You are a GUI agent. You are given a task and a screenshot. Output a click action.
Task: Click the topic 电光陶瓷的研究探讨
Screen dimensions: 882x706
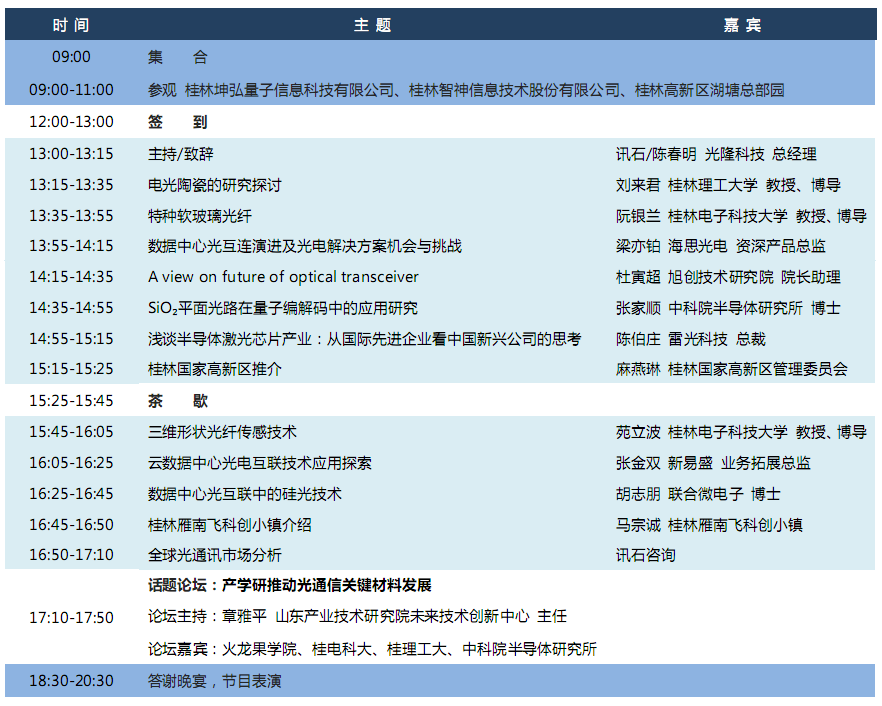215,185
